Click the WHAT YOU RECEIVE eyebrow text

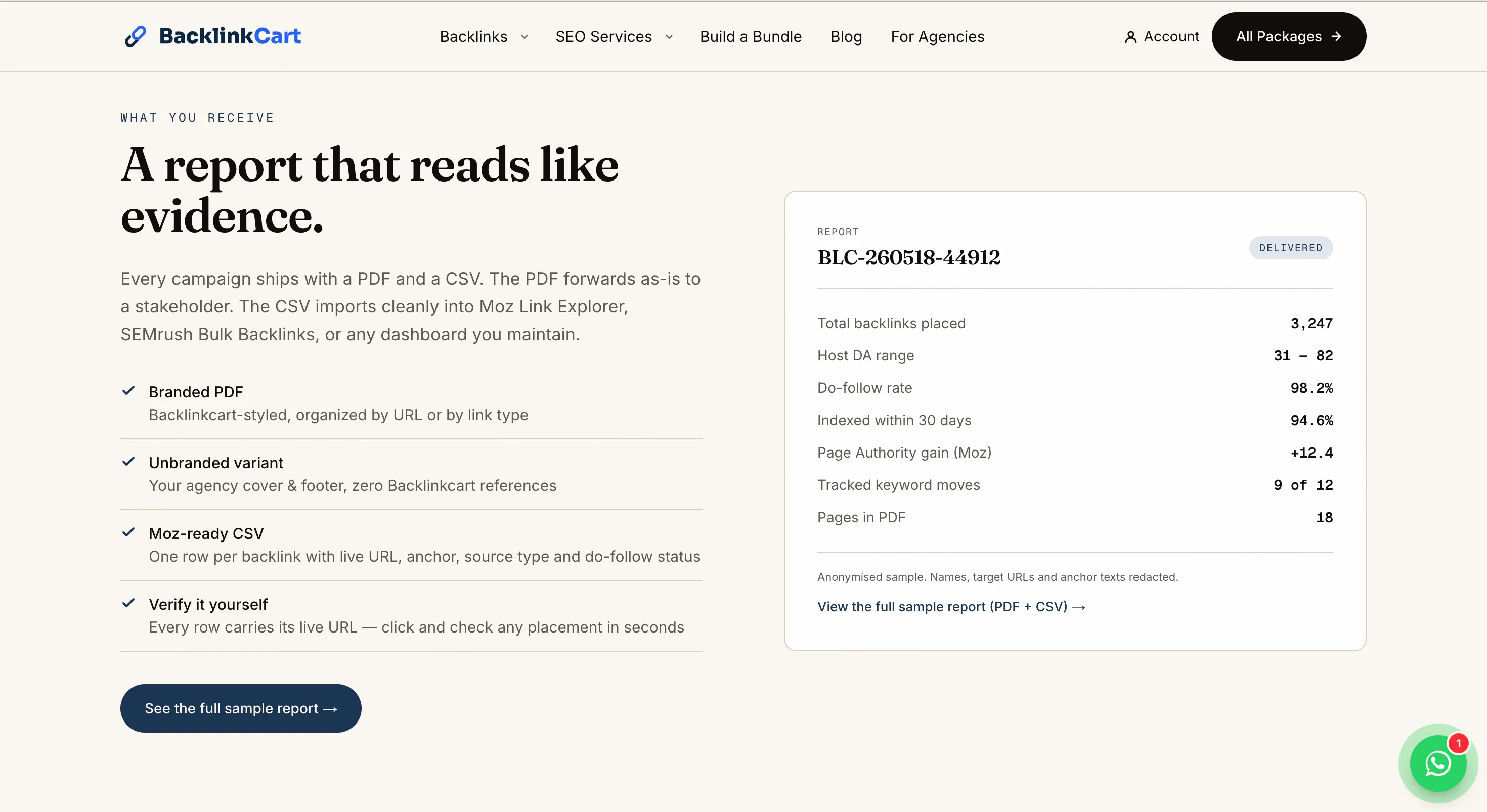tap(197, 118)
